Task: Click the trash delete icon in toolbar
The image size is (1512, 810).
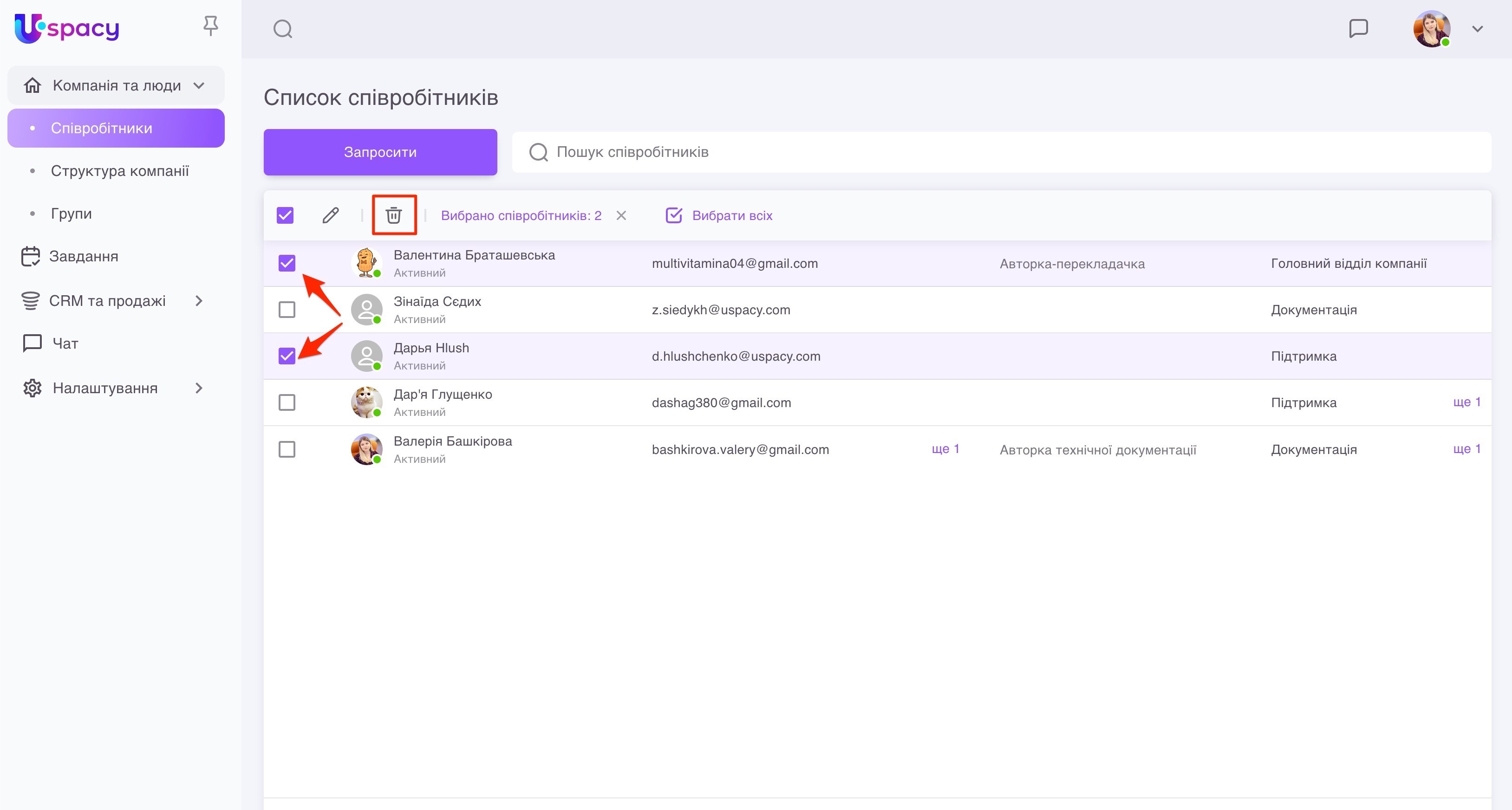Action: pos(393,215)
